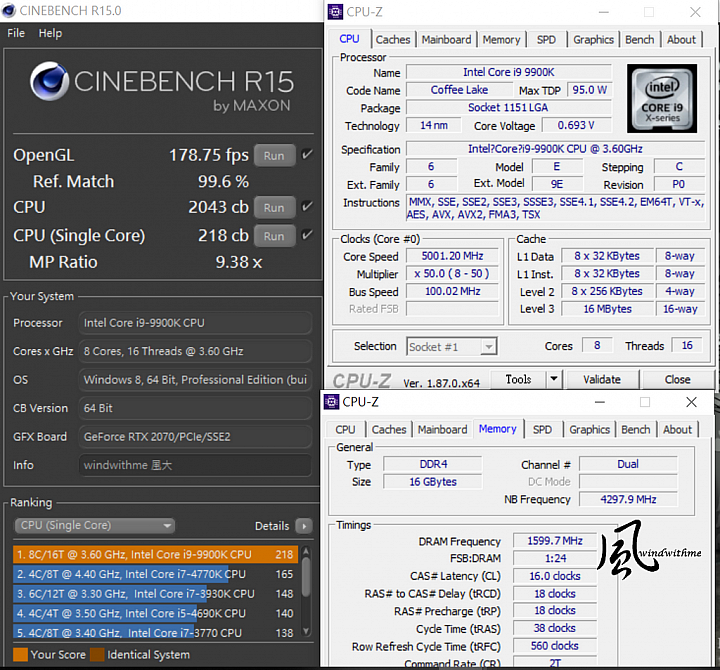Screen dimensions: 720x670
Task: Click the orange Your Score legend swatch
Action: tap(20, 654)
